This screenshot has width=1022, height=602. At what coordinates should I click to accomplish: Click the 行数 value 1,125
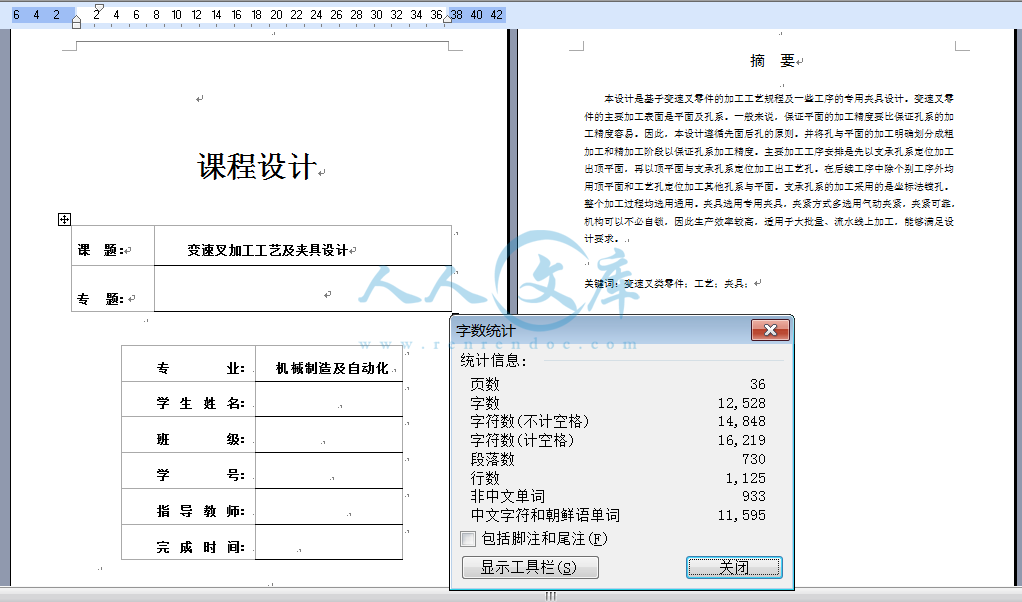[x=746, y=478]
